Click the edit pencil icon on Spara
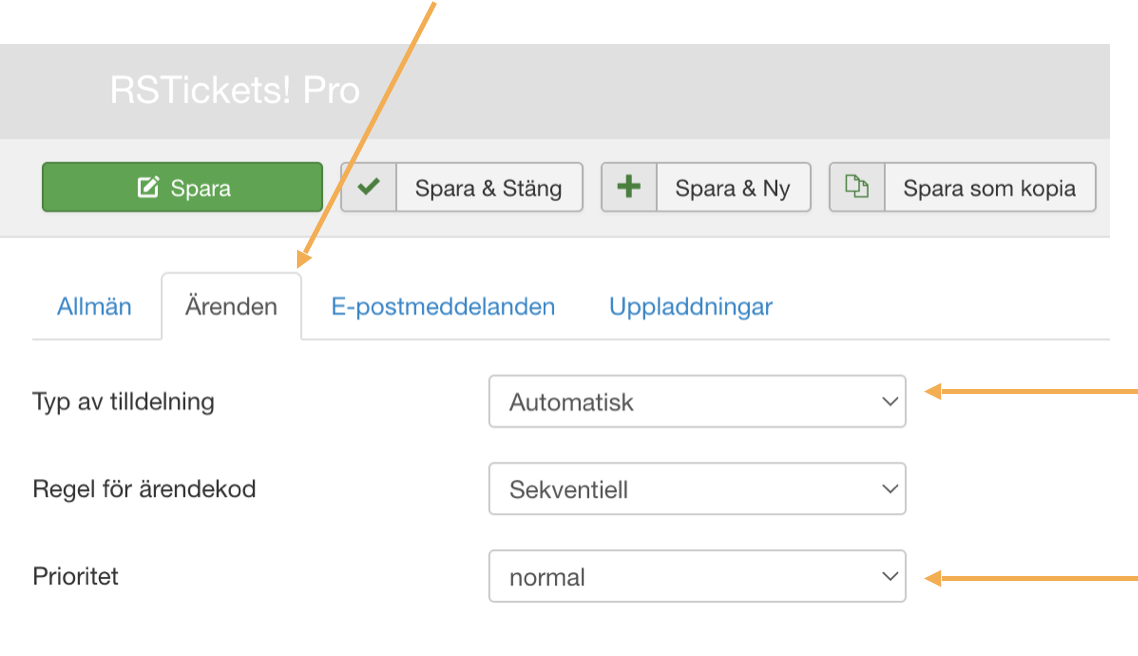Viewport: 1138px width, 656px height. tap(148, 187)
